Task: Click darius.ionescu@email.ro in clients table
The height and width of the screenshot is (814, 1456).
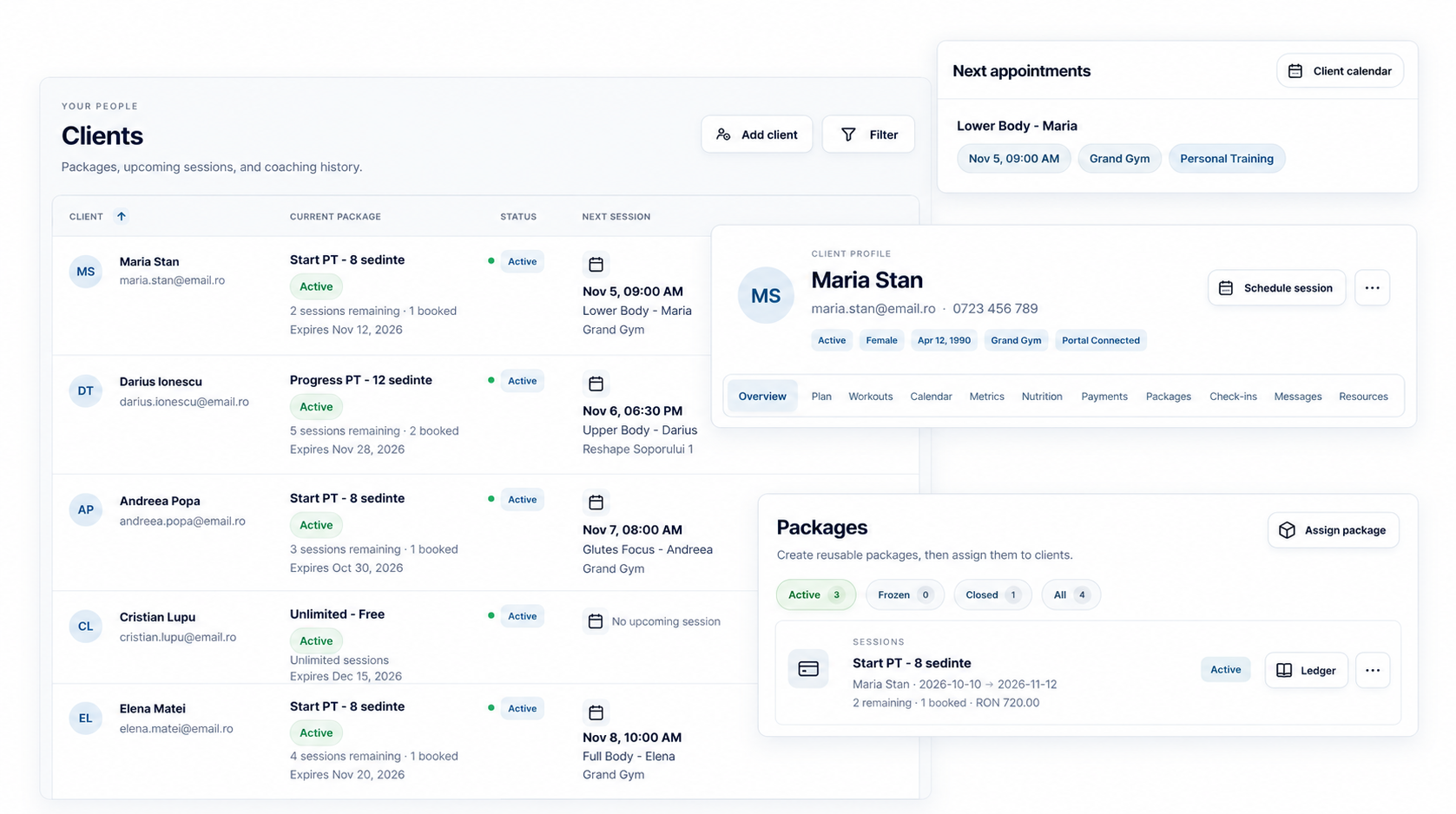Action: (x=184, y=402)
